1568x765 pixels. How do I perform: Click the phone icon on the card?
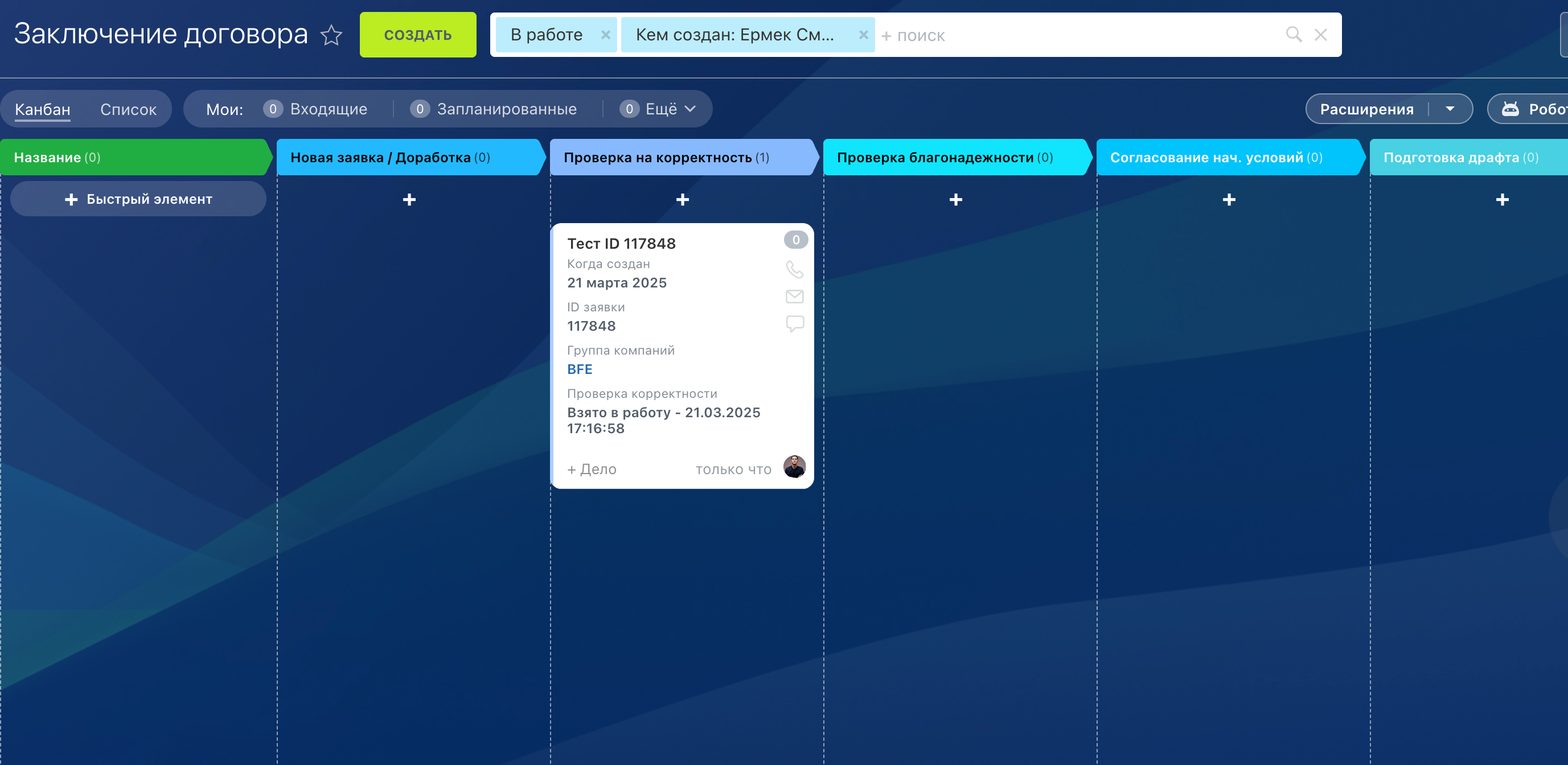coord(794,269)
